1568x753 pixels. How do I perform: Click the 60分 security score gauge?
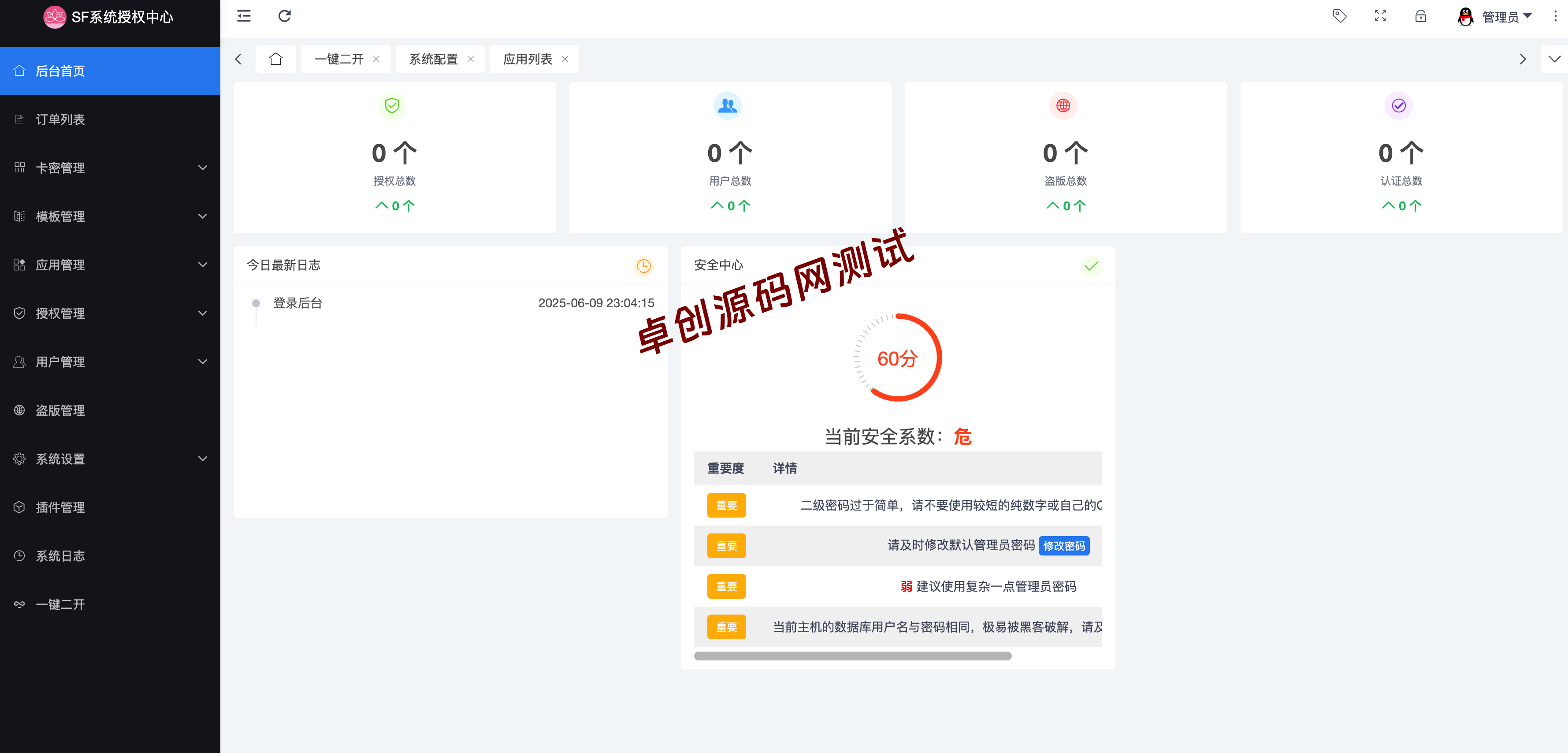pyautogui.click(x=898, y=358)
